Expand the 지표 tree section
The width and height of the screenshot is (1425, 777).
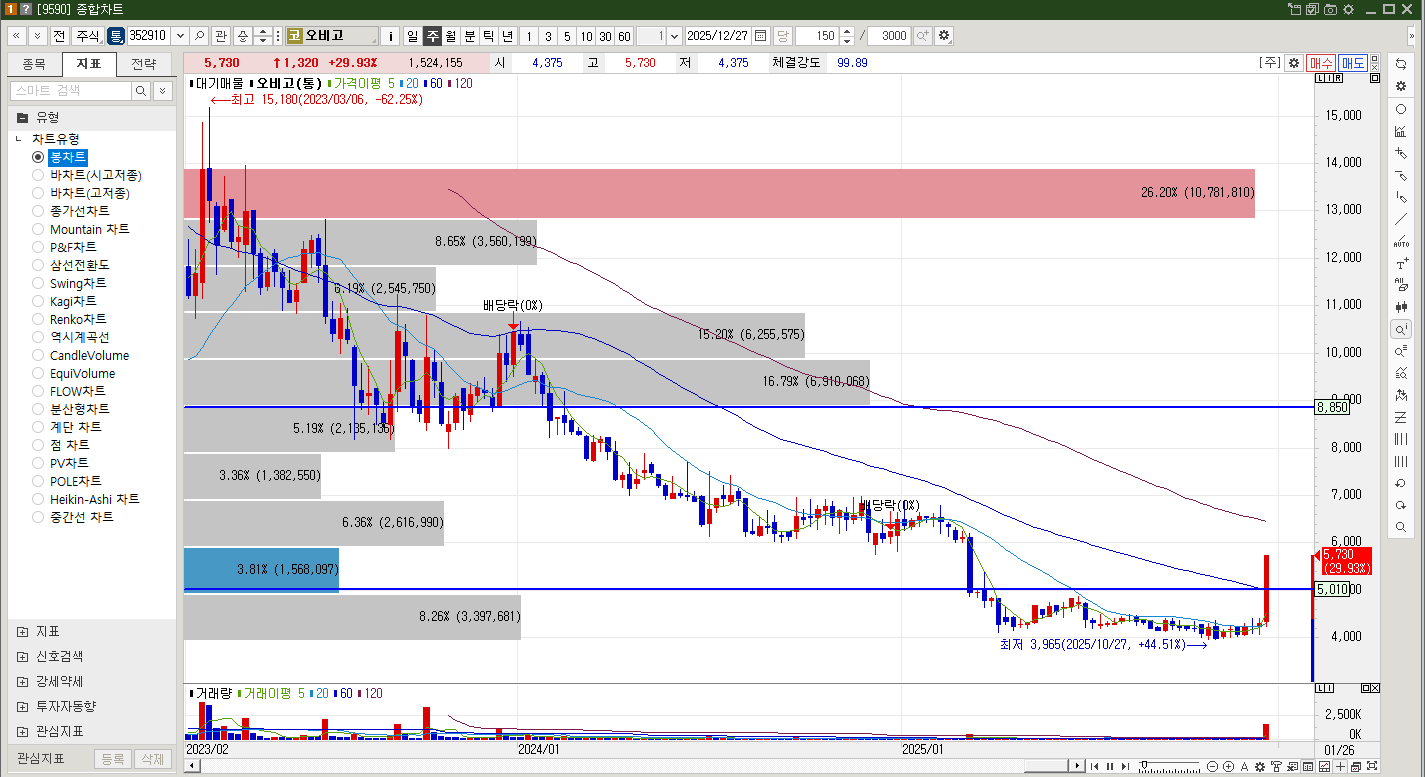click(x=22, y=631)
